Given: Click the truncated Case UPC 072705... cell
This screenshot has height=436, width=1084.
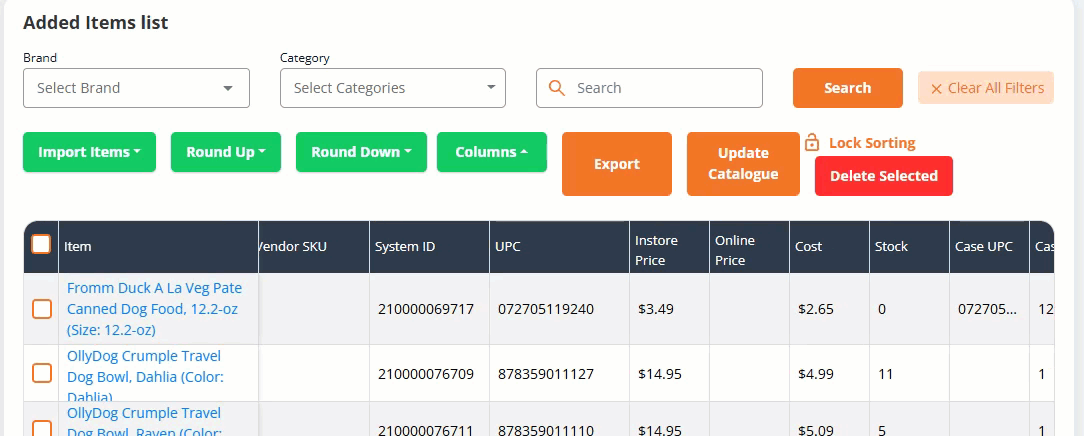Looking at the screenshot, I should click(x=987, y=309).
